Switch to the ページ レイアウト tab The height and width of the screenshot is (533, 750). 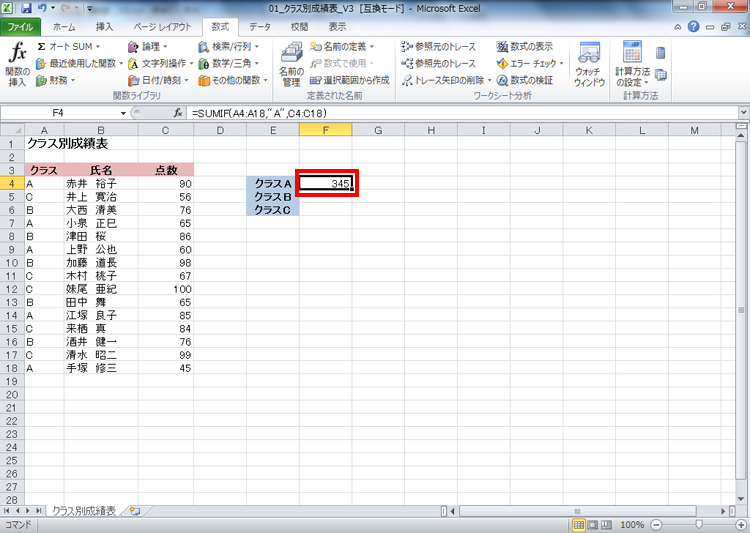(x=162, y=27)
